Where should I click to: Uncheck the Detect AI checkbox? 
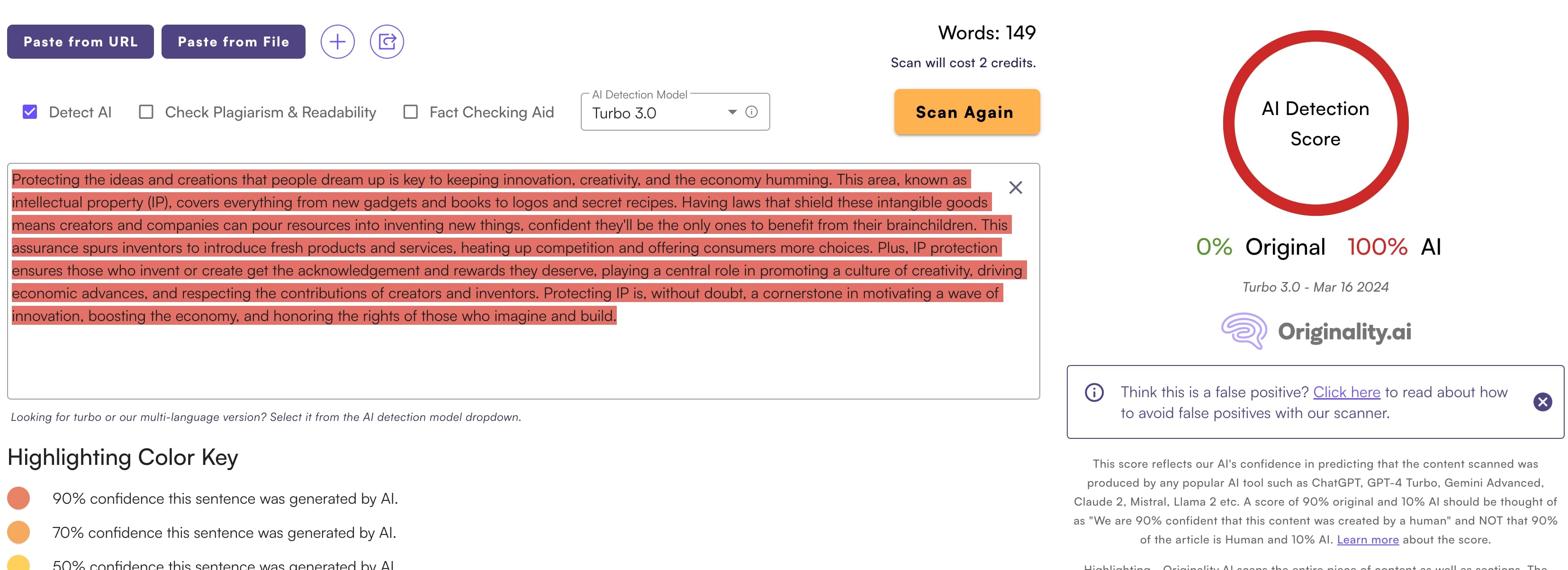[30, 112]
